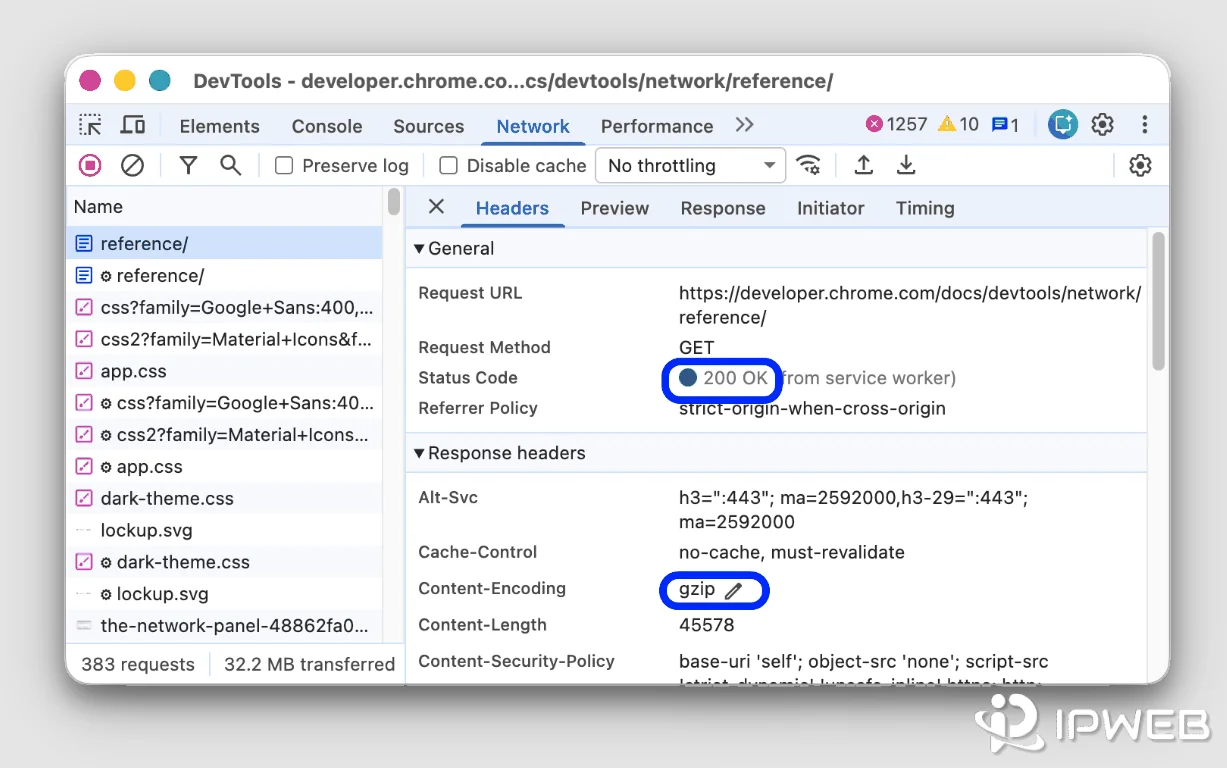
Task: Select css2?family=Material+Icons&f request without gear
Action: coord(225,339)
